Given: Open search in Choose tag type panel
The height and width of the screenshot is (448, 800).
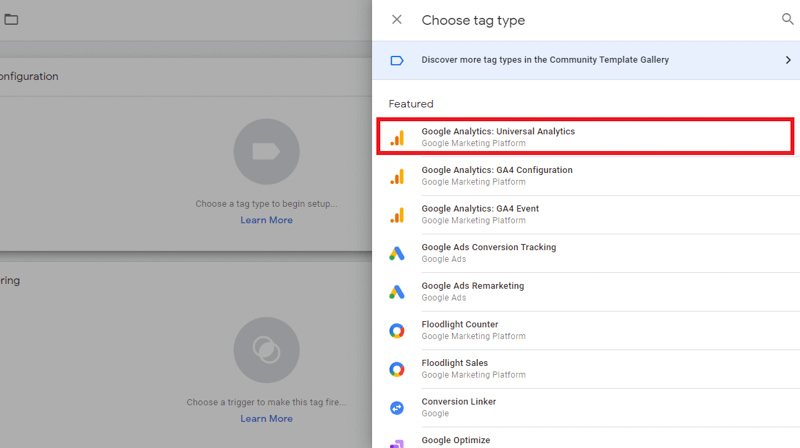Looking at the screenshot, I should 787,19.
